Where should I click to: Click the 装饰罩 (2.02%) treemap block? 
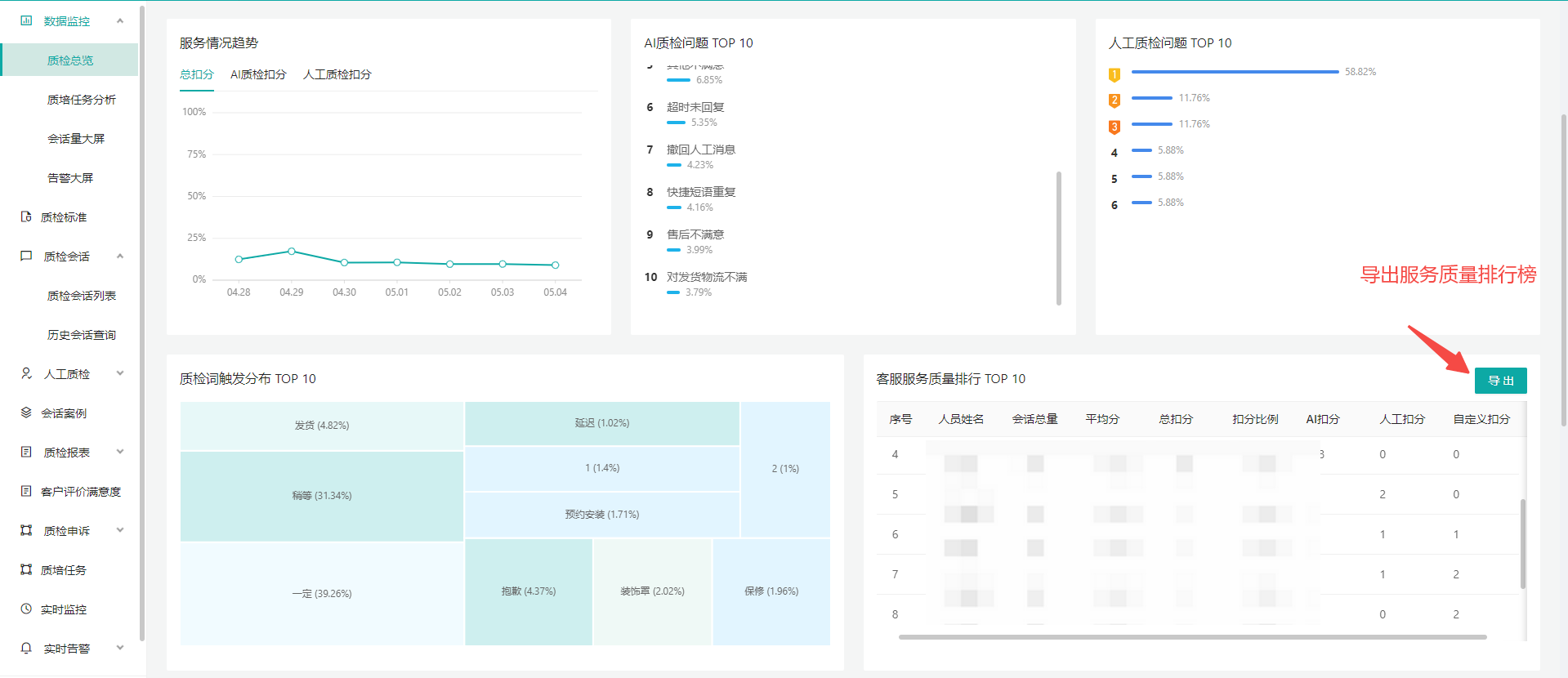point(652,591)
